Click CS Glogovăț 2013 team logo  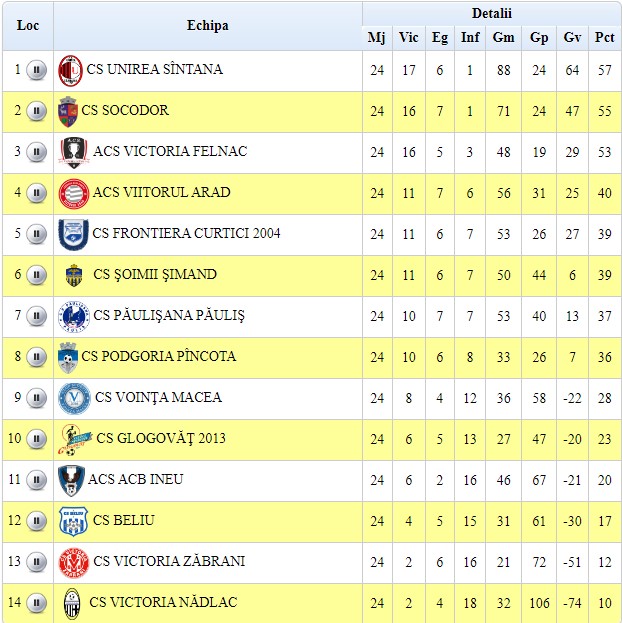[73, 438]
